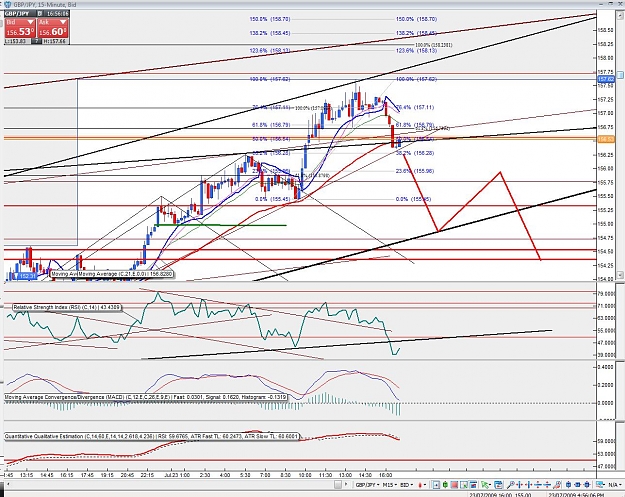625x497 pixels.
Task: Select the green cursor pointer tool
Action: (485, 485)
